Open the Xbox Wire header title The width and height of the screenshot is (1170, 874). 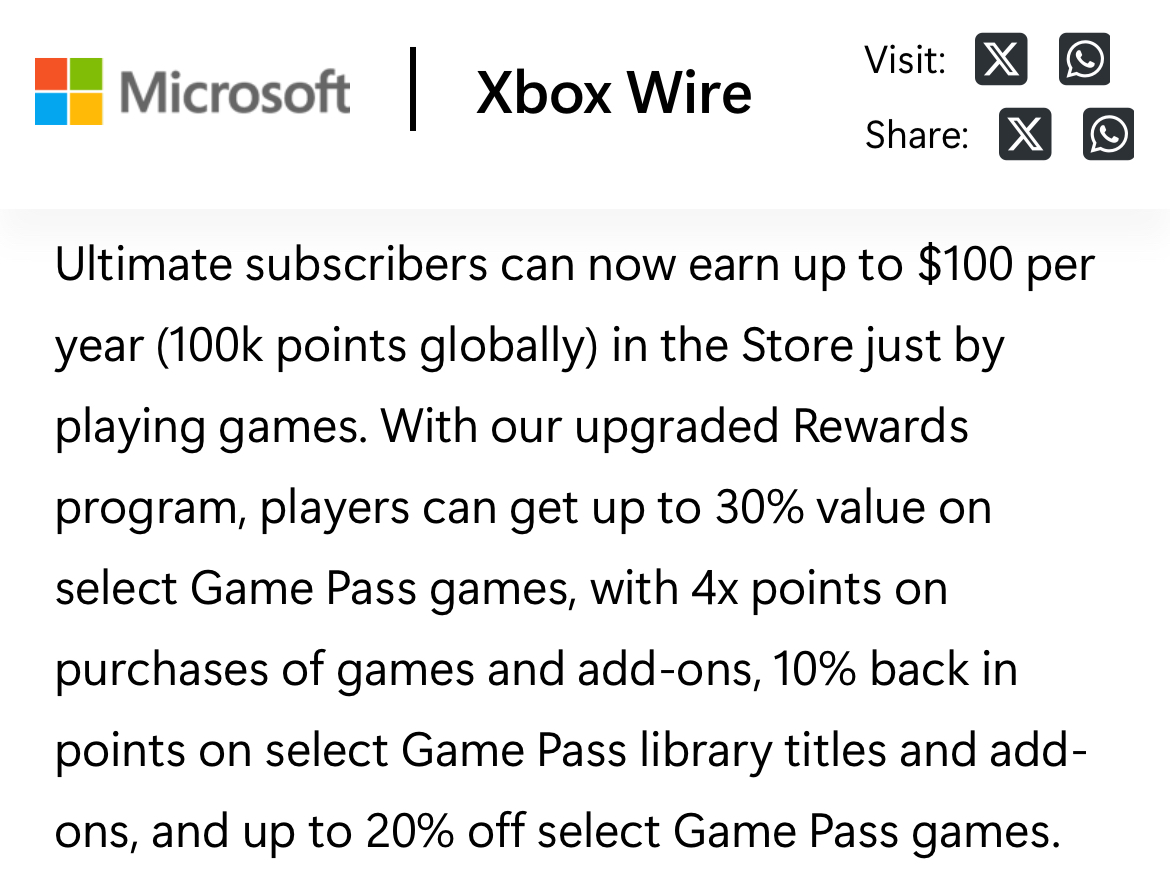coord(614,93)
